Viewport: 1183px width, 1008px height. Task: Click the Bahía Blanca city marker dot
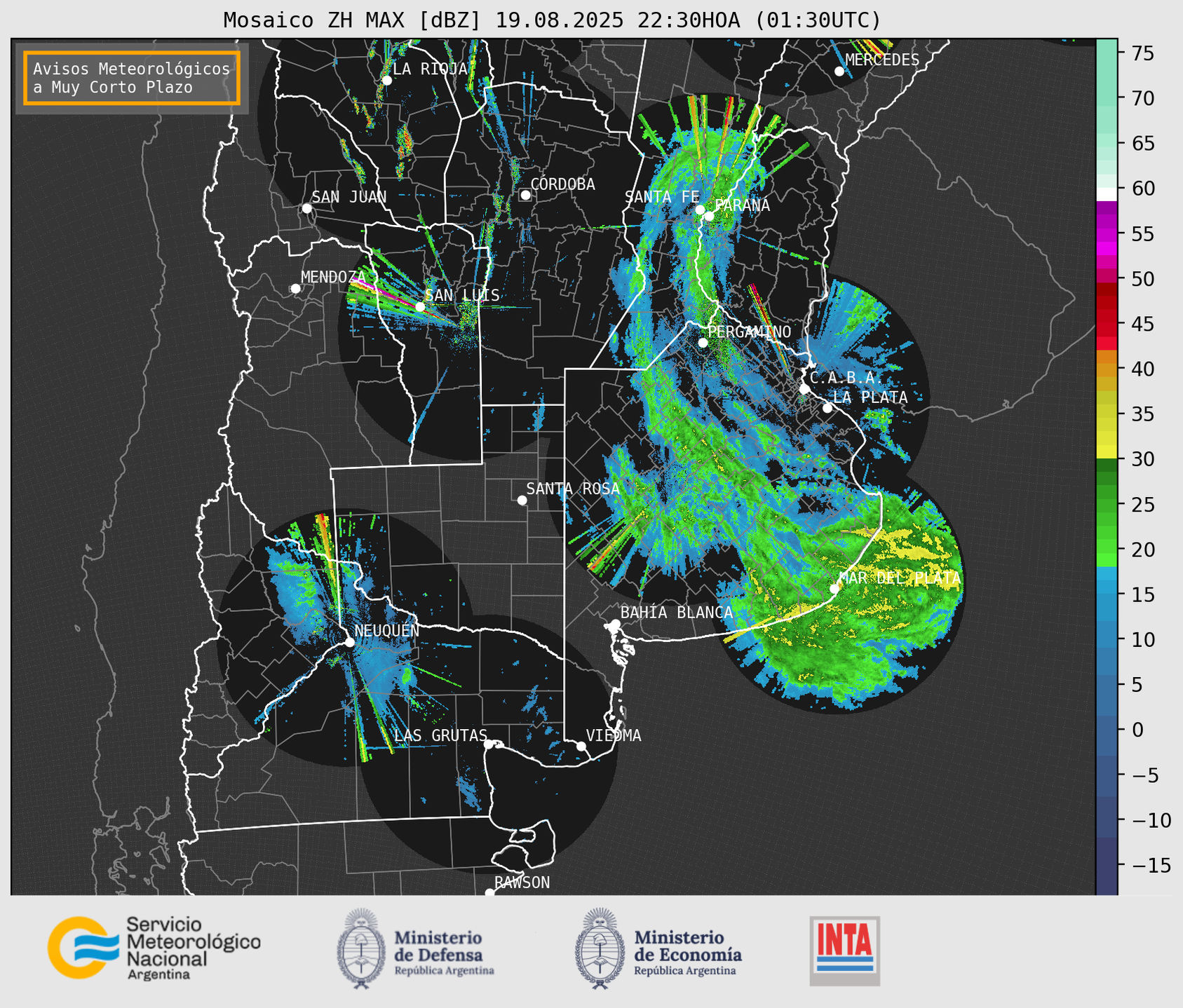(x=615, y=624)
